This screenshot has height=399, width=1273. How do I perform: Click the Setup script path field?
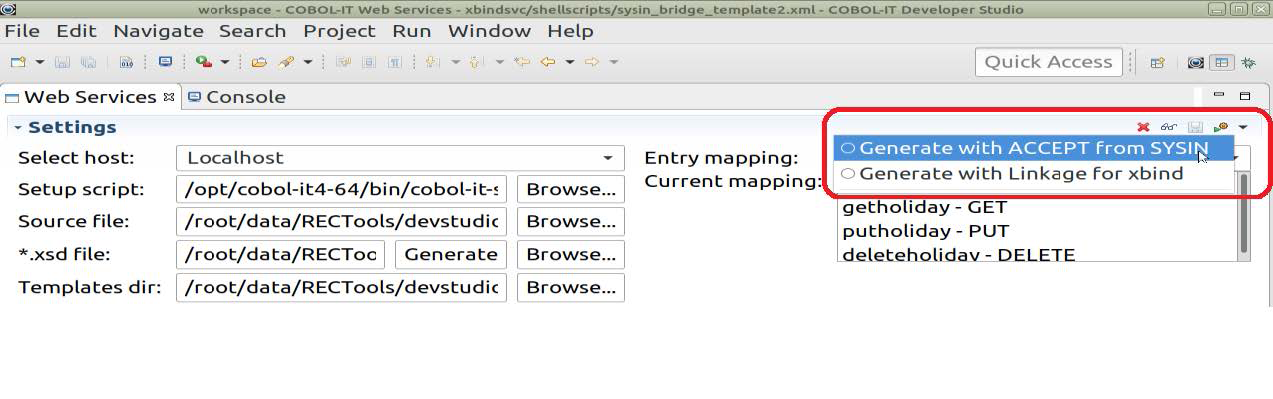tap(341, 190)
